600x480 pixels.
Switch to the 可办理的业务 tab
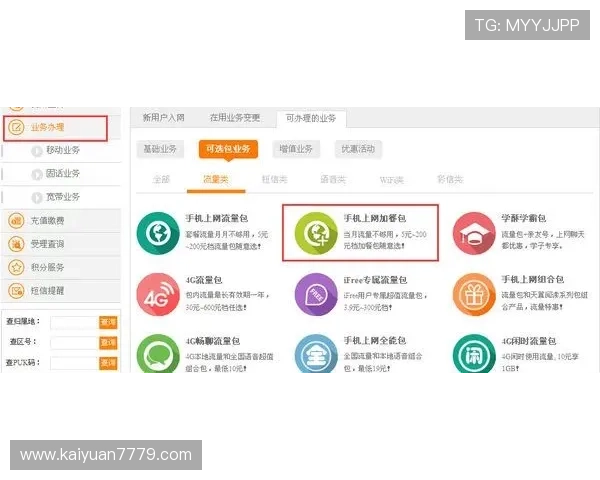(x=311, y=118)
